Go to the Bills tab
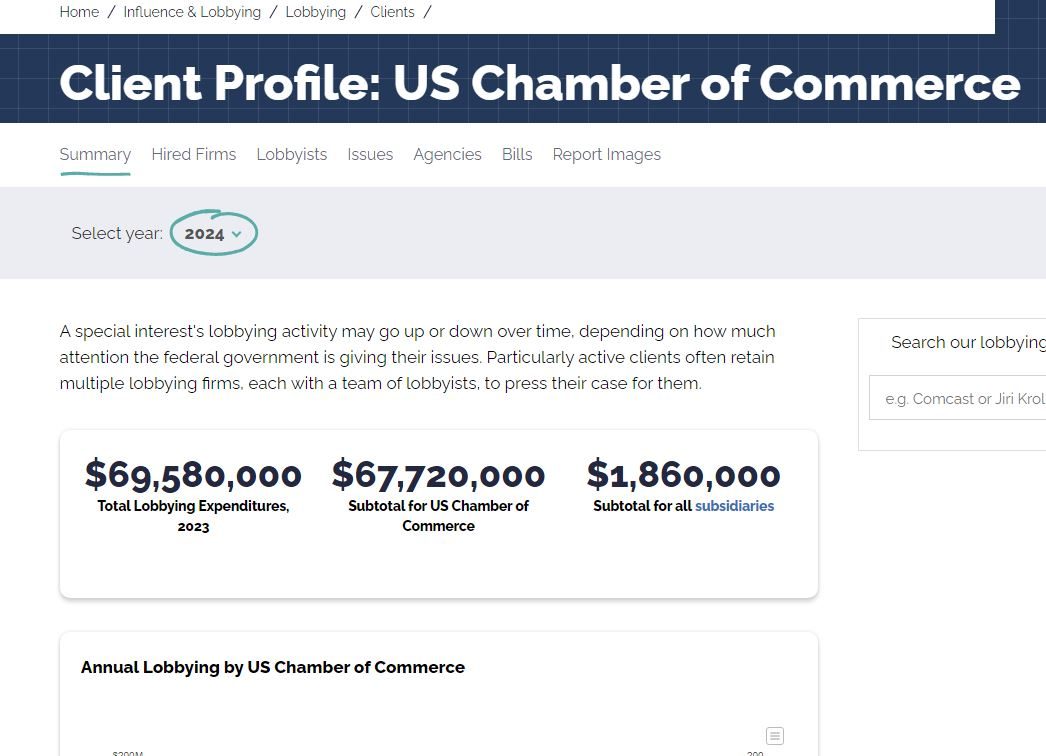Image resolution: width=1046 pixels, height=756 pixels. (x=517, y=154)
